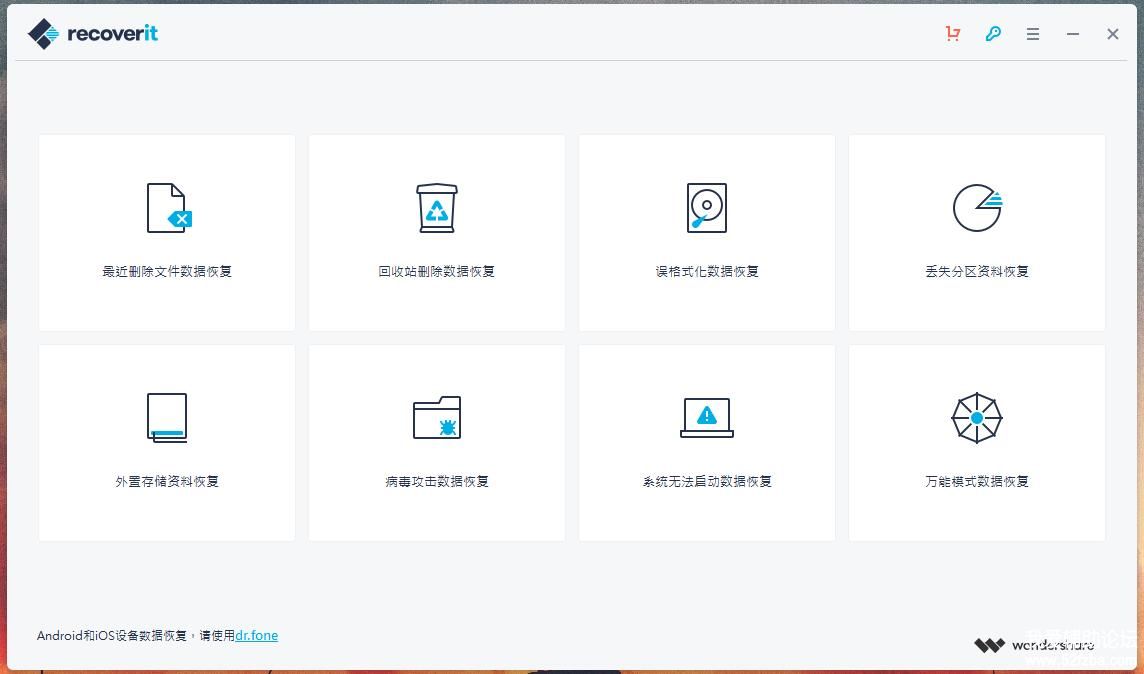The image size is (1144, 674).
Task: Choose the 万能模式数据恢复 label
Action: (x=977, y=482)
